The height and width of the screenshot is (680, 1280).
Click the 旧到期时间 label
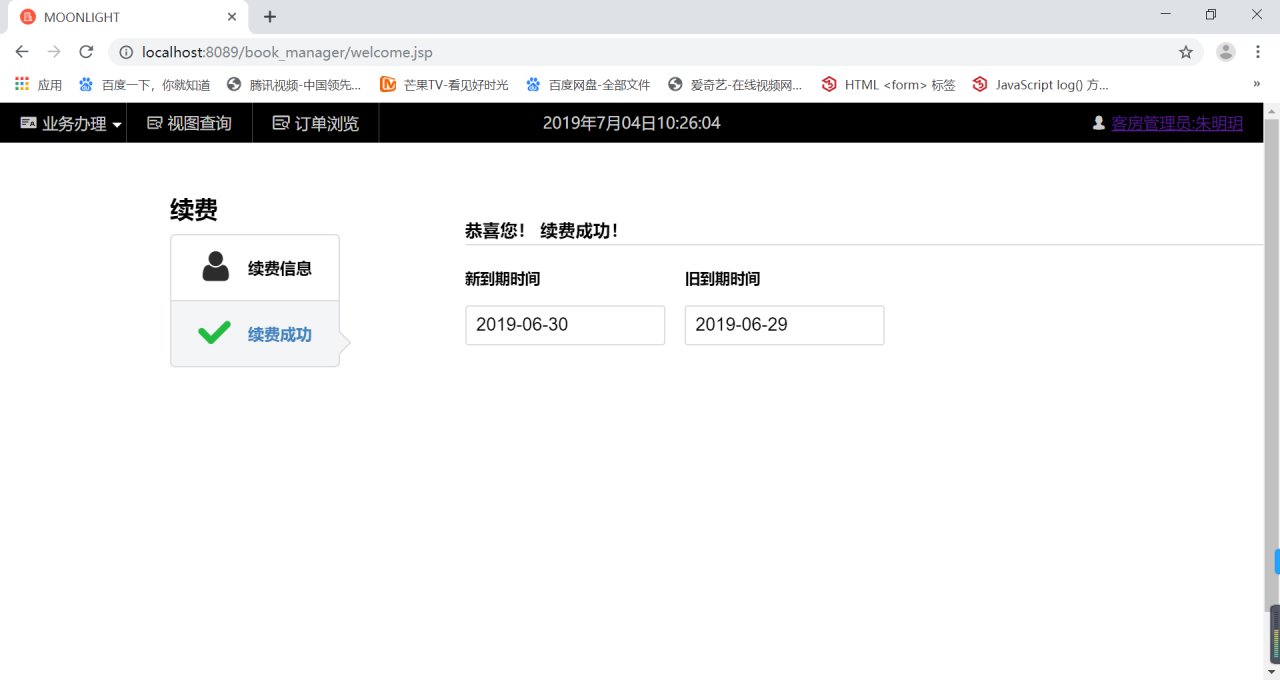coord(722,279)
